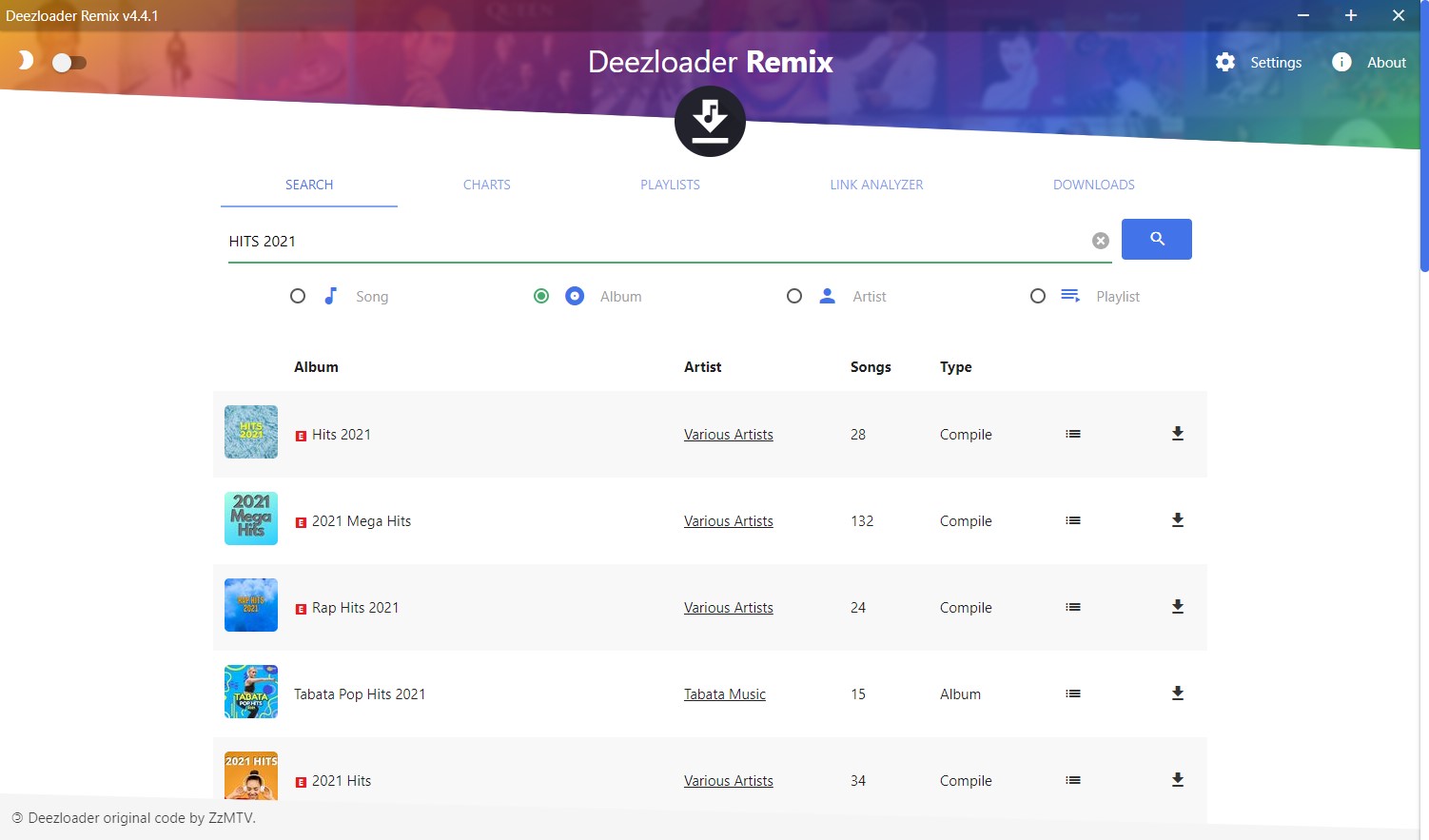Download Tabata Pop Hits 2021 album
The image size is (1429, 840).
[1178, 693]
